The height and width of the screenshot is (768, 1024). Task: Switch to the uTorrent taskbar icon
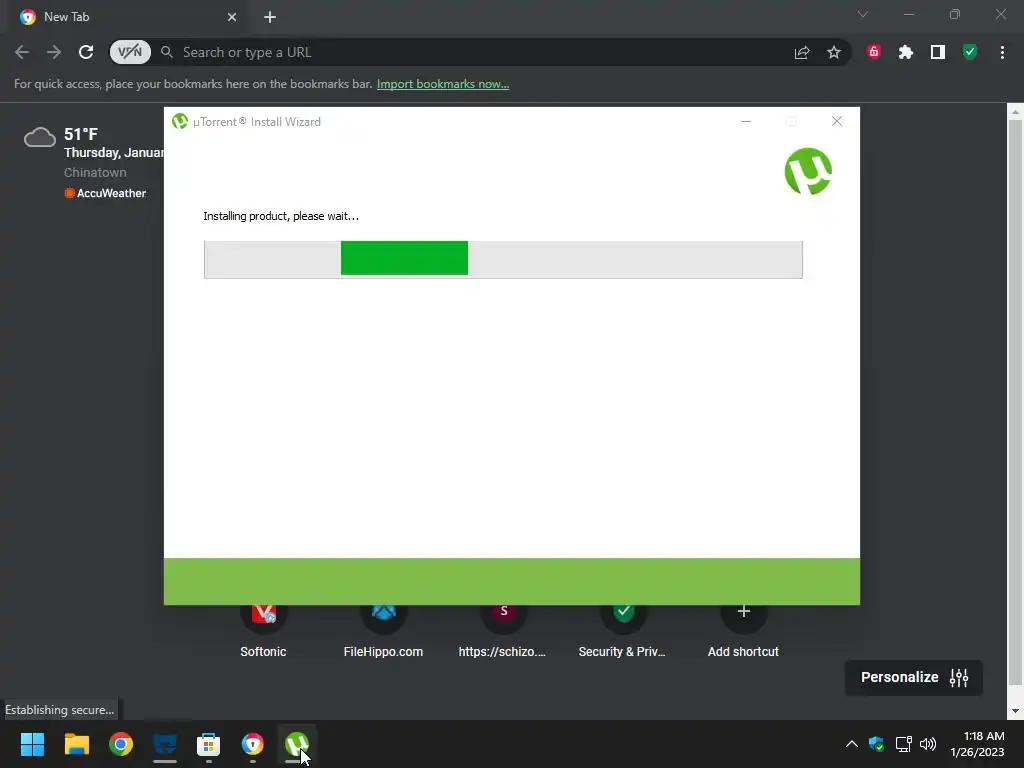tap(297, 744)
